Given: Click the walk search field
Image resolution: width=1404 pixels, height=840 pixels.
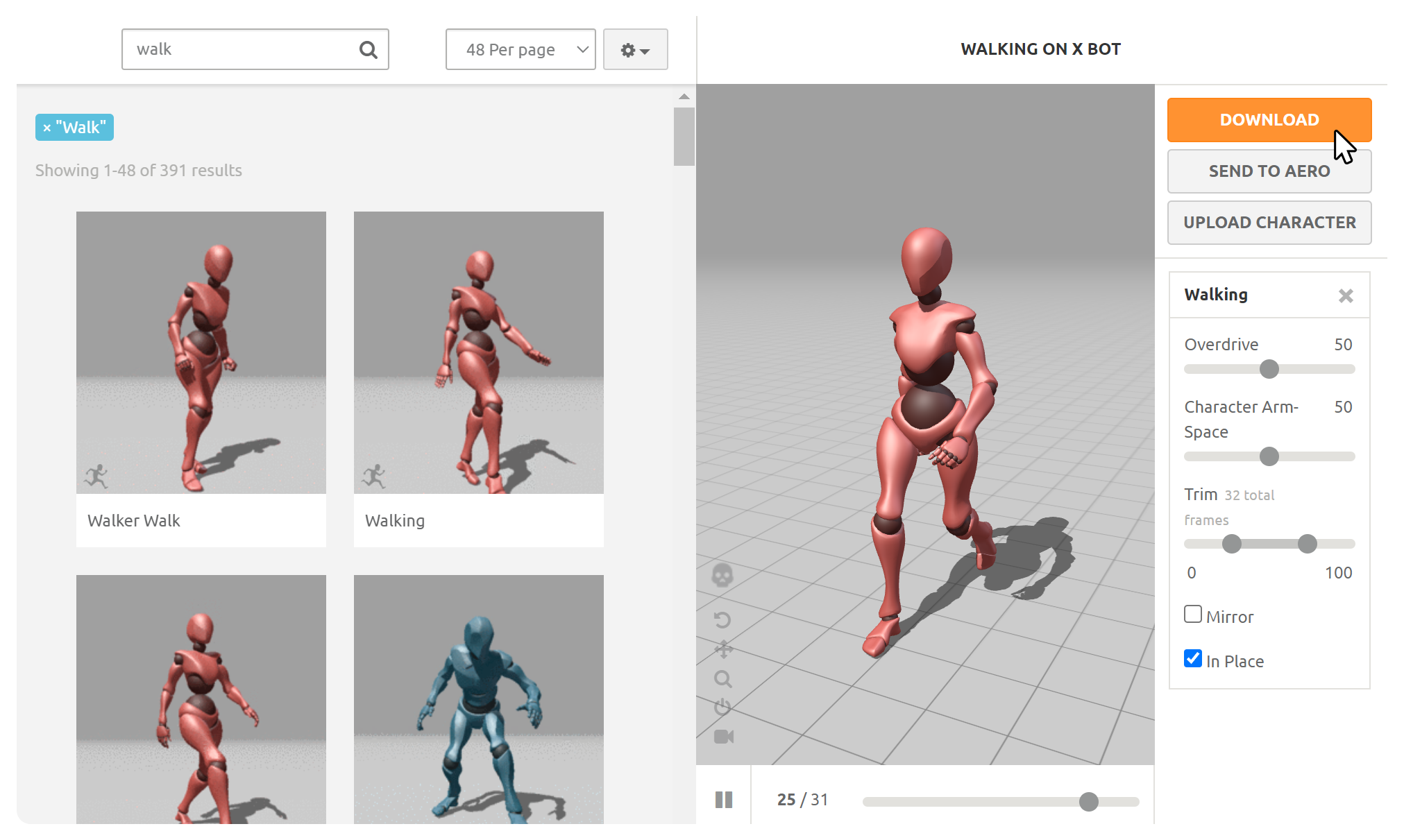Looking at the screenshot, I should pos(255,49).
